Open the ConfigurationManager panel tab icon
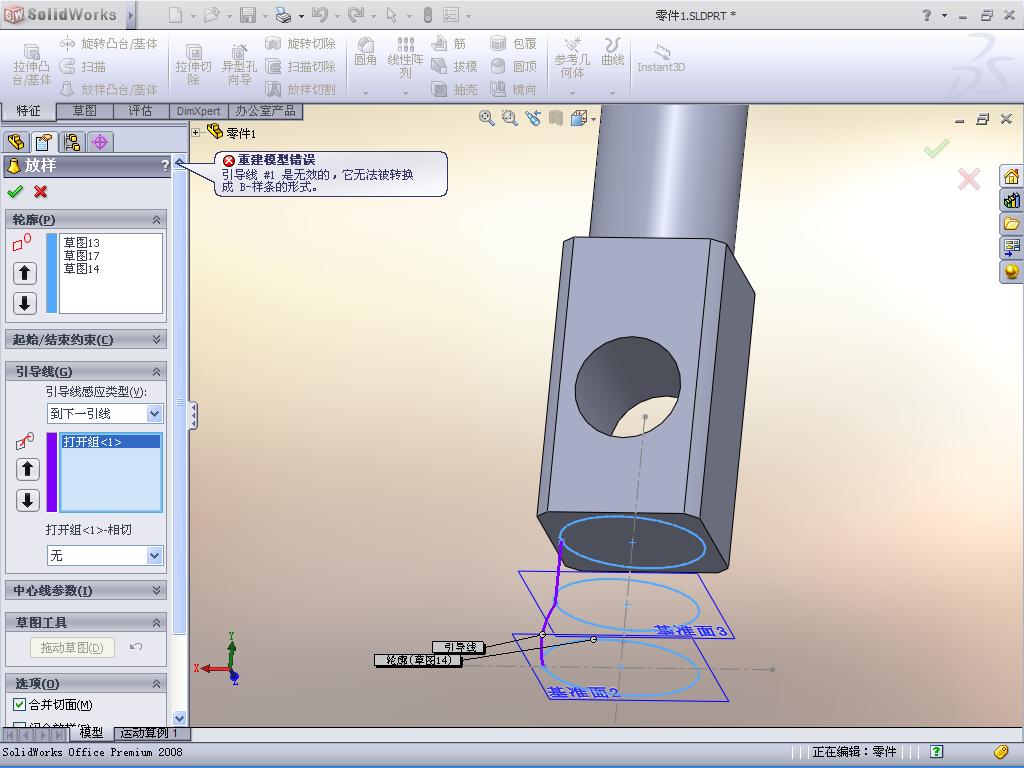The image size is (1024, 768). tap(71, 142)
